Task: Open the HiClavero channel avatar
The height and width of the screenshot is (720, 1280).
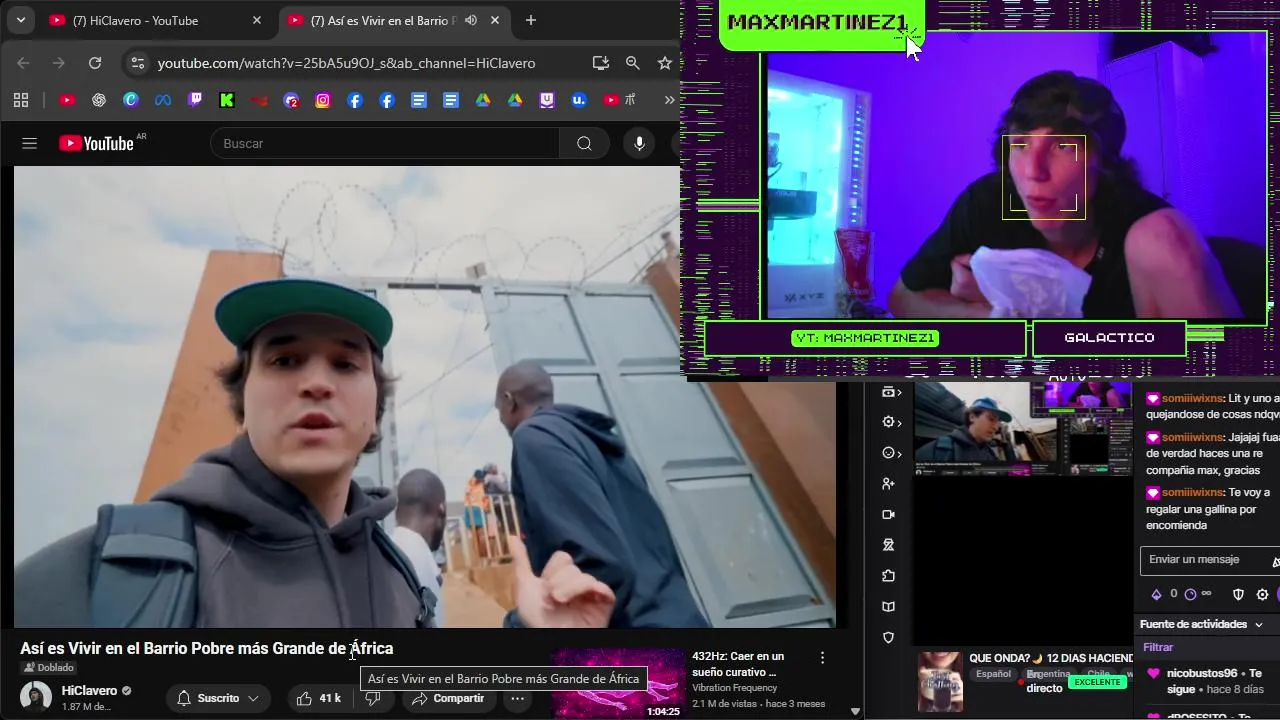Action: pyautogui.click(x=36, y=697)
